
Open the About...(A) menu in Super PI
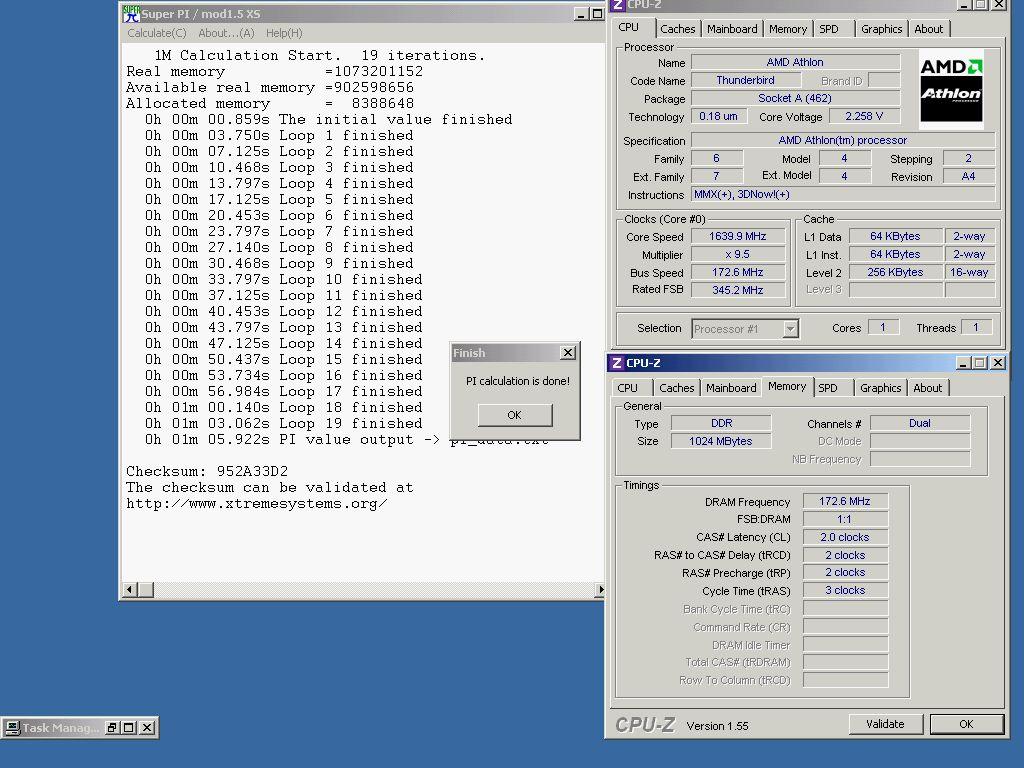pyautogui.click(x=226, y=33)
